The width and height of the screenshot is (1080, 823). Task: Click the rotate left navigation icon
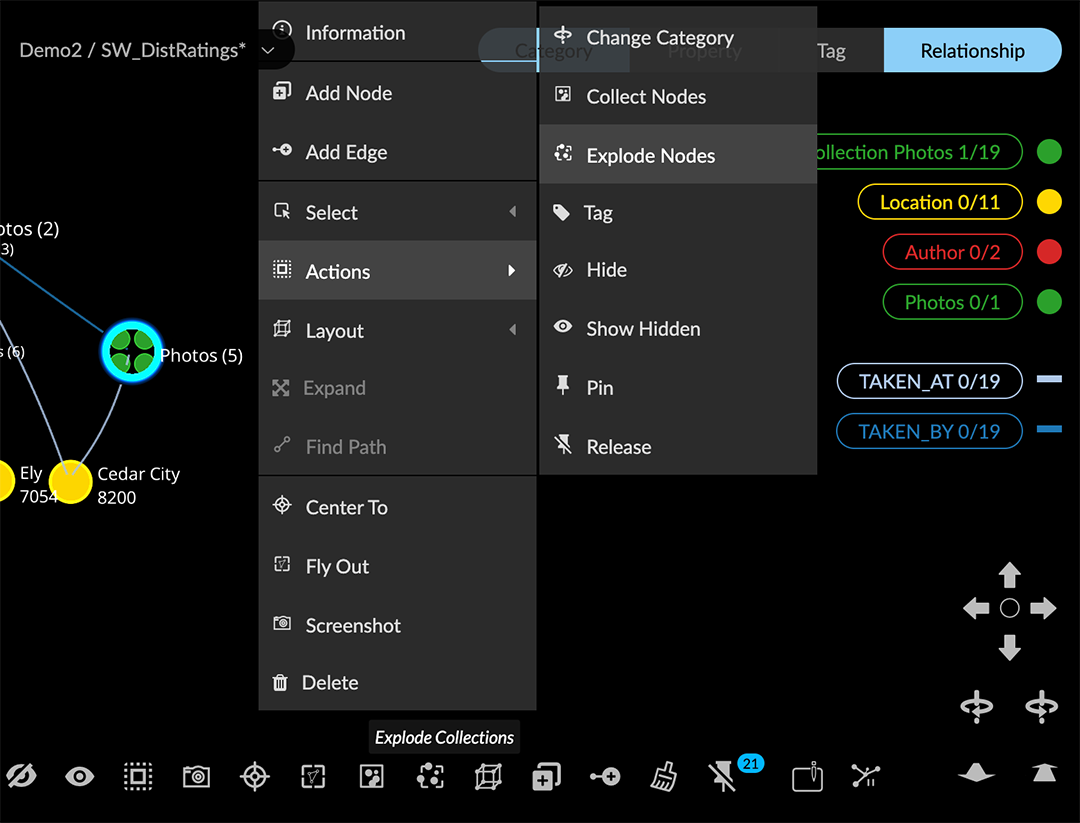point(976,706)
